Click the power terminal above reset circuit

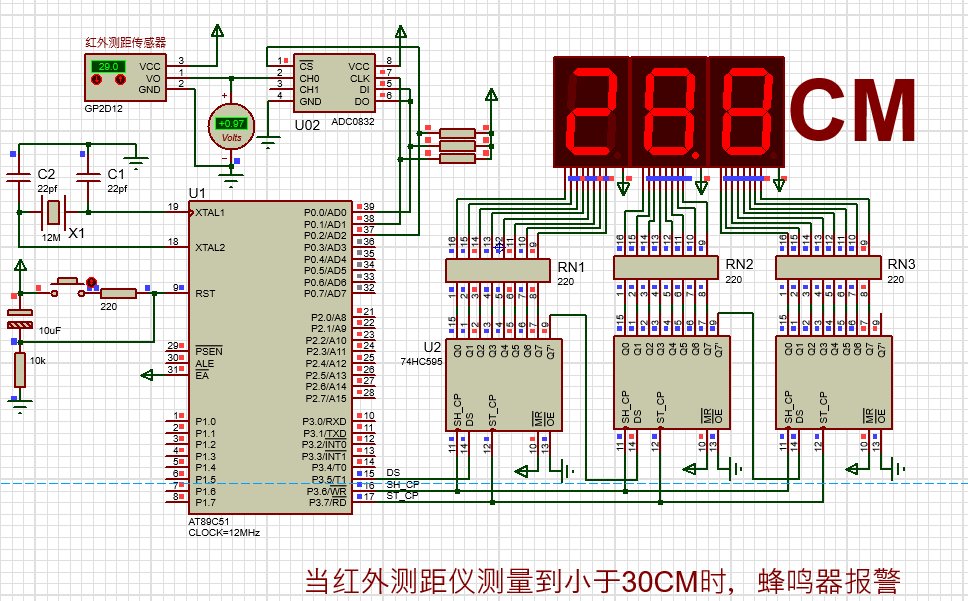coord(20,267)
